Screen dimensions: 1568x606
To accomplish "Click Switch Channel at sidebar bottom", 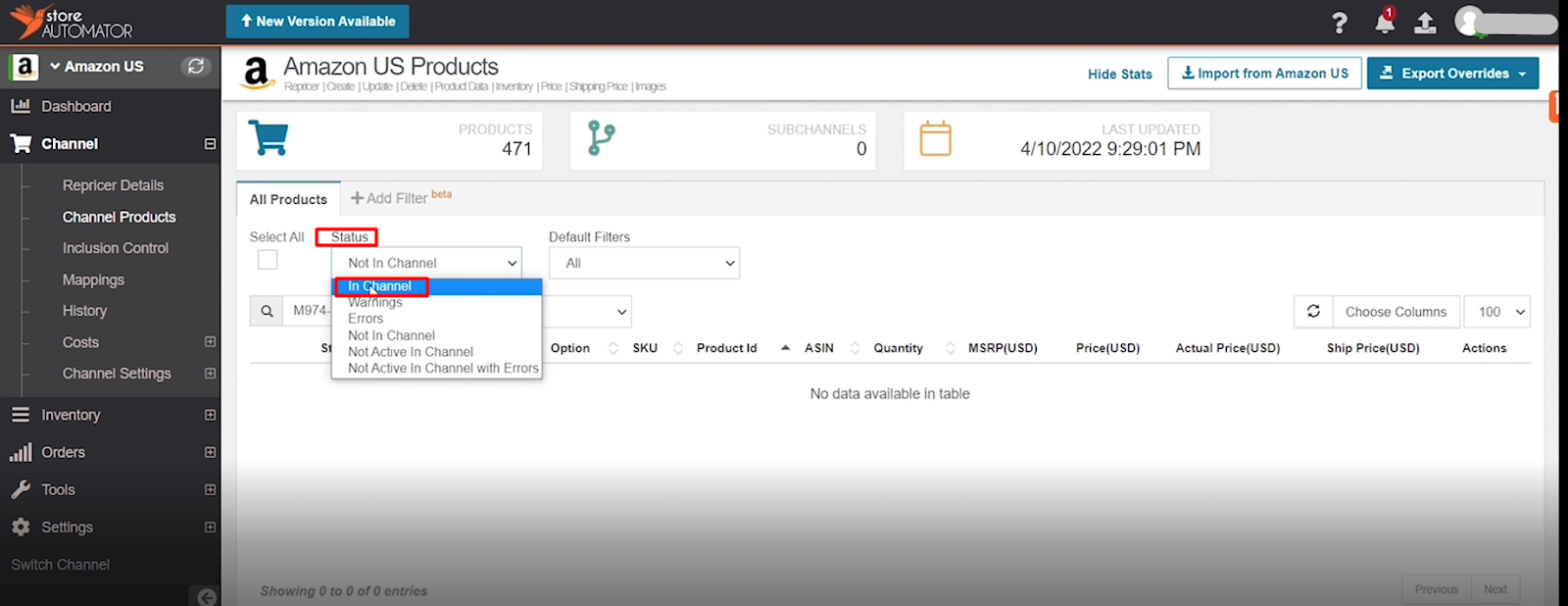I will pyautogui.click(x=60, y=565).
